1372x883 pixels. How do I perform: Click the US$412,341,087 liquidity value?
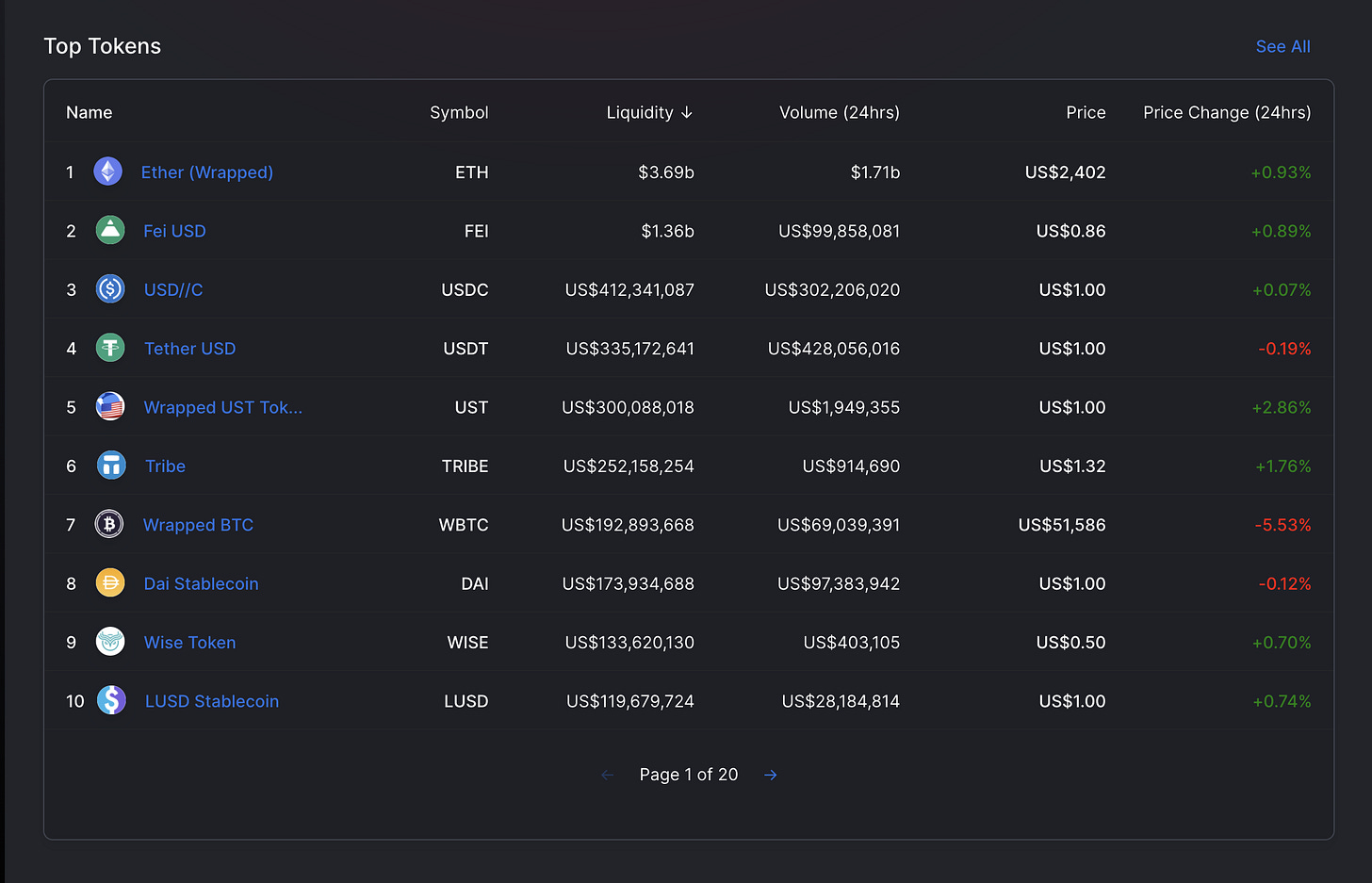pos(629,289)
